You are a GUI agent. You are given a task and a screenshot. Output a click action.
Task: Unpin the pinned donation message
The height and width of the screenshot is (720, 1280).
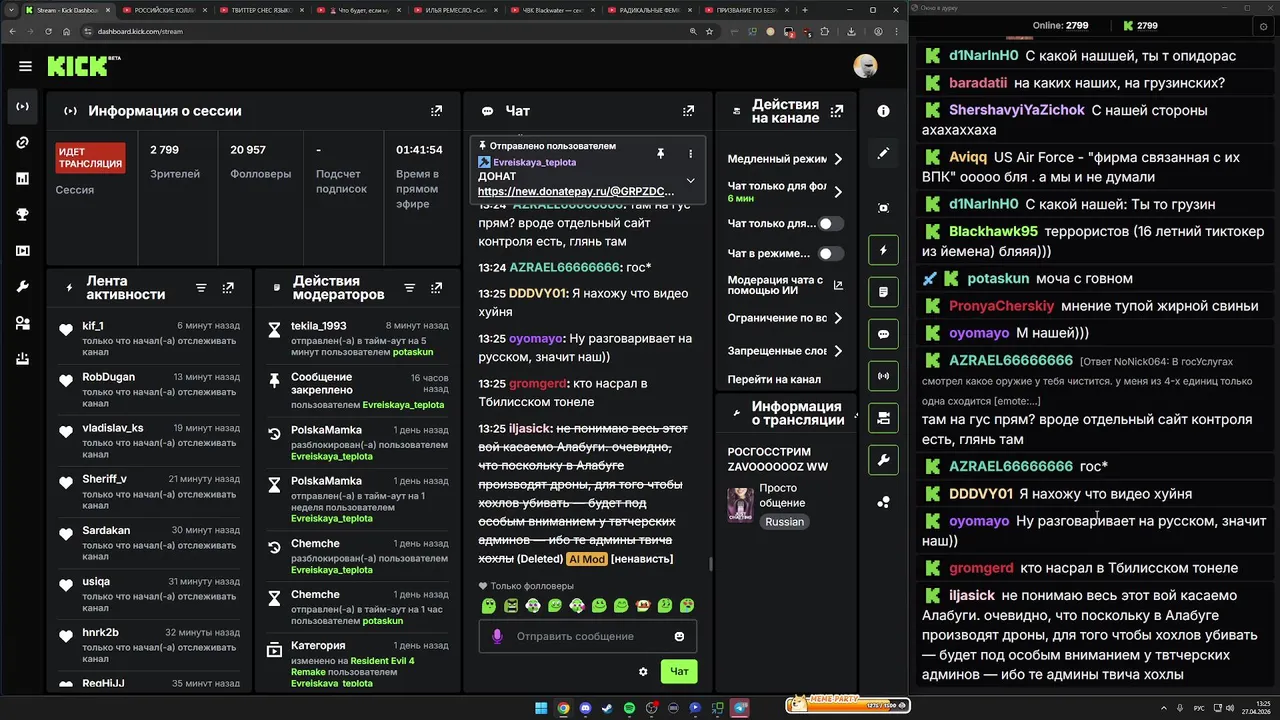pyautogui.click(x=660, y=153)
